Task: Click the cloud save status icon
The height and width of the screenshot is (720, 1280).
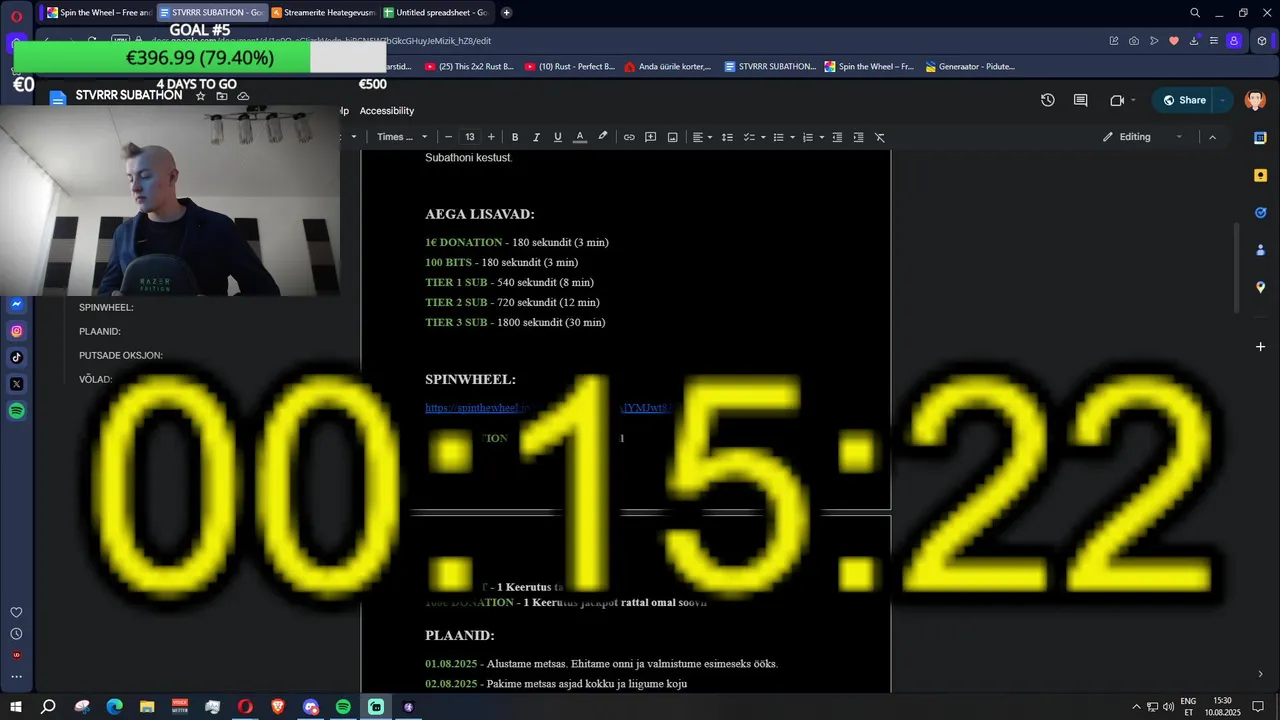Action: tap(243, 96)
